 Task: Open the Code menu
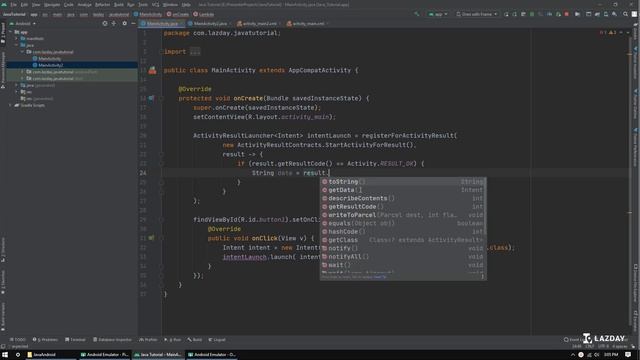coord(69,4)
